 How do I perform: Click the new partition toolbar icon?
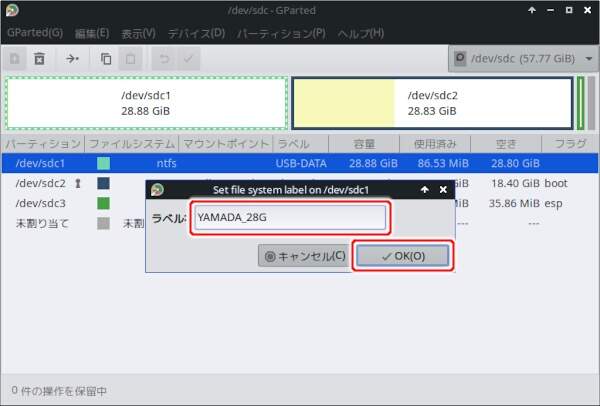point(15,59)
